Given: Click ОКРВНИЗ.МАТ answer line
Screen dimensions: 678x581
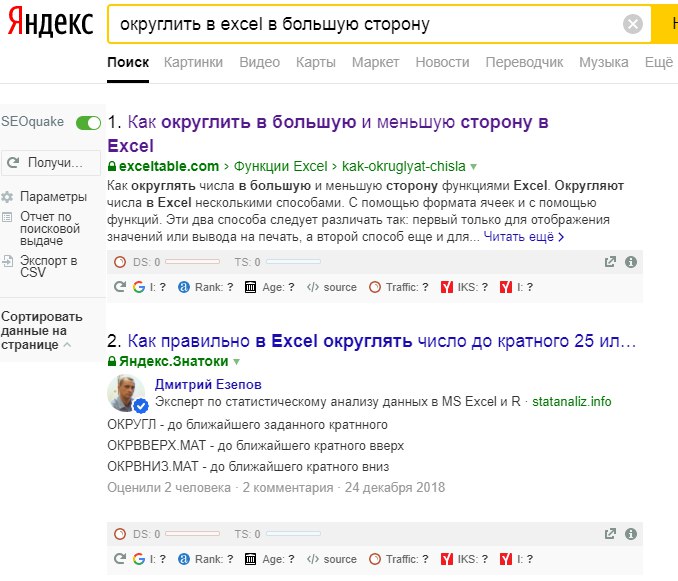Looking at the screenshot, I should [248, 467].
